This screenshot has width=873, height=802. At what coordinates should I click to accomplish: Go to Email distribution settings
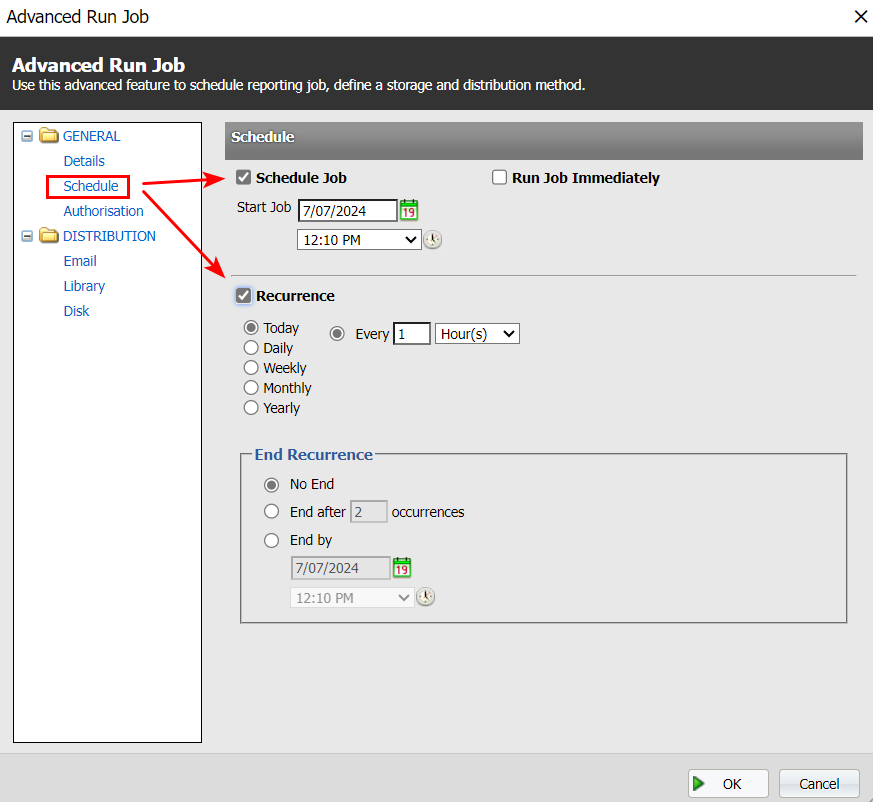80,261
